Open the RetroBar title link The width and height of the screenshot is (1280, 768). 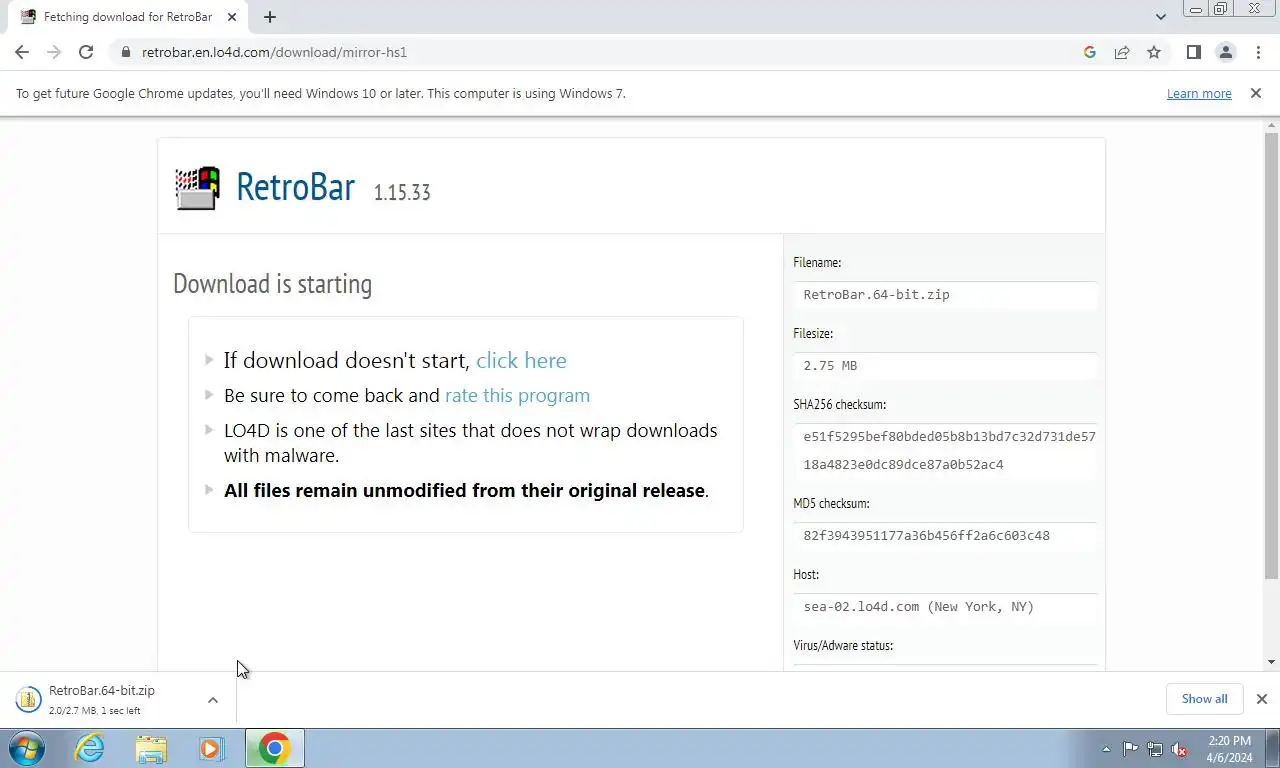[295, 187]
